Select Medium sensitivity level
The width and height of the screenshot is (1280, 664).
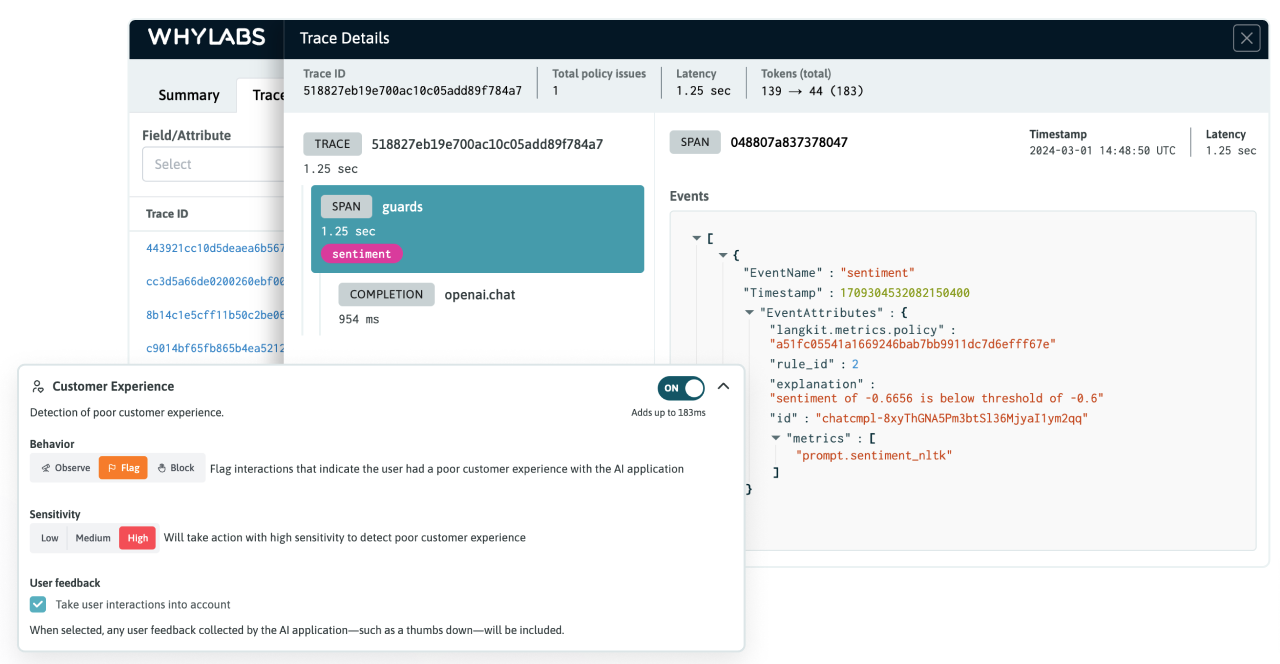93,538
